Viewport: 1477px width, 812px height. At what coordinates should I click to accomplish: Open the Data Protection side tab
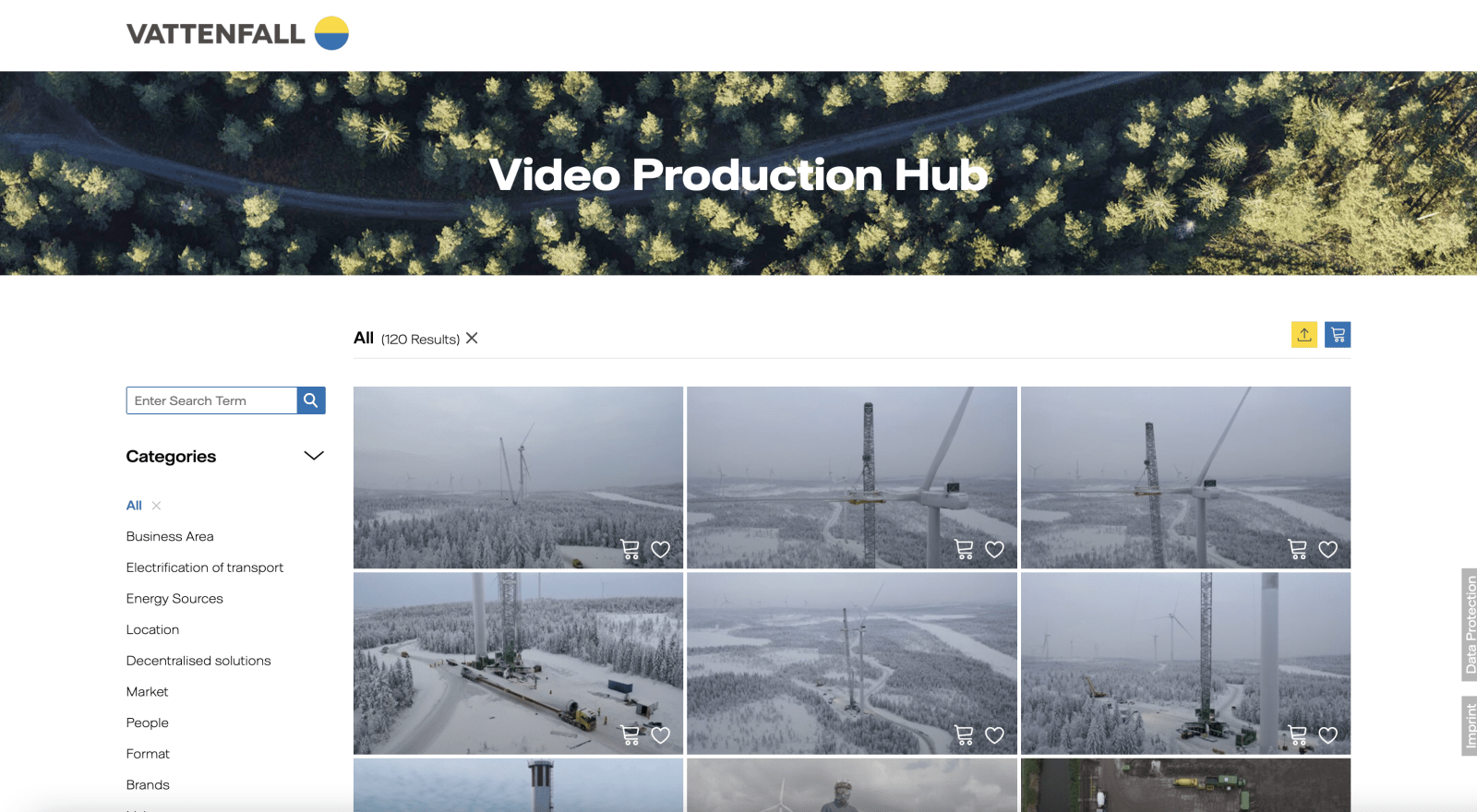pyautogui.click(x=1470, y=625)
